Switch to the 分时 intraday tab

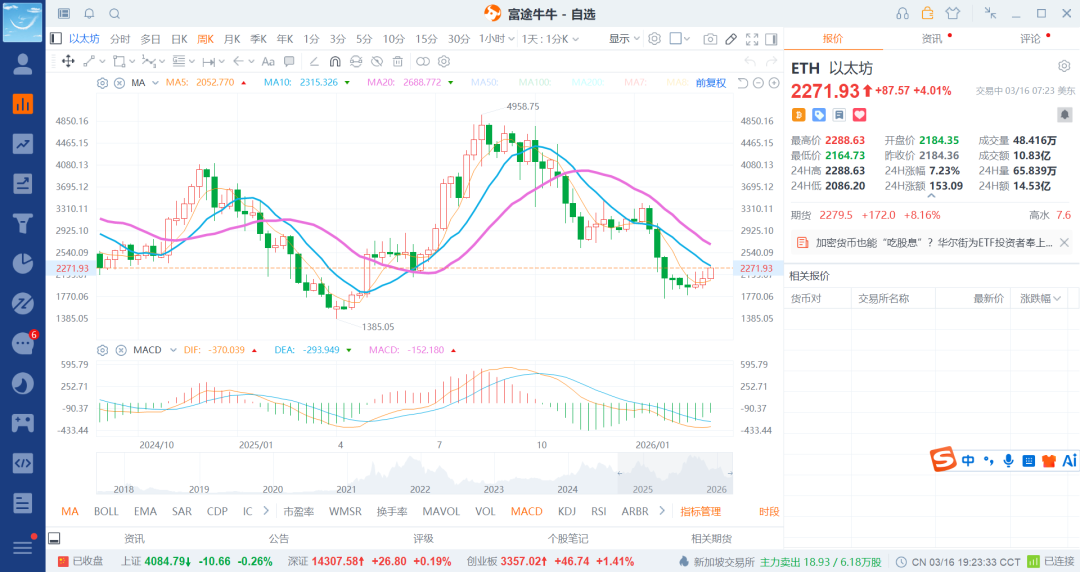tap(120, 39)
